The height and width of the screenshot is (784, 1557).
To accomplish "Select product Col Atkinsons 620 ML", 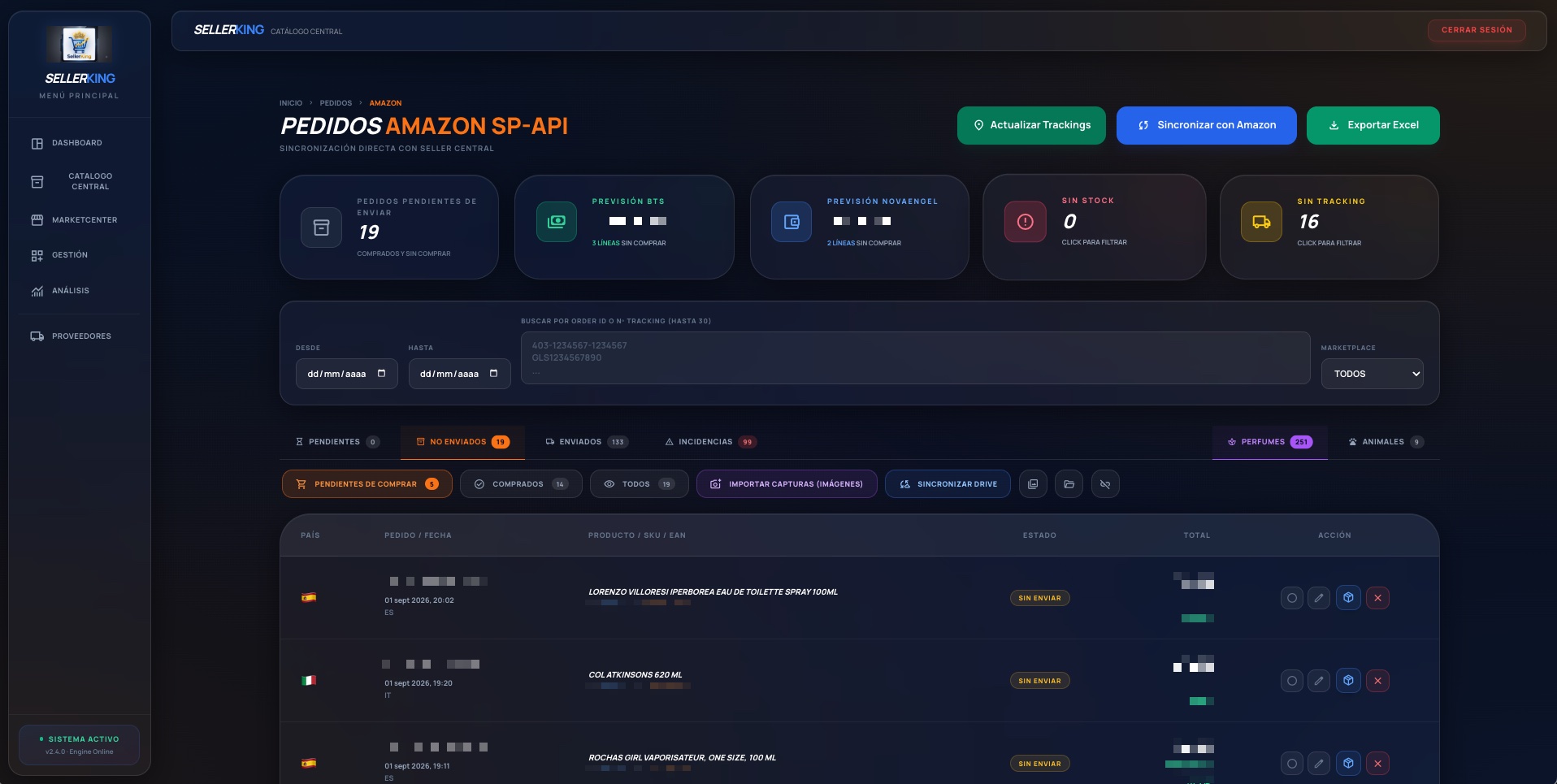I will point(635,675).
